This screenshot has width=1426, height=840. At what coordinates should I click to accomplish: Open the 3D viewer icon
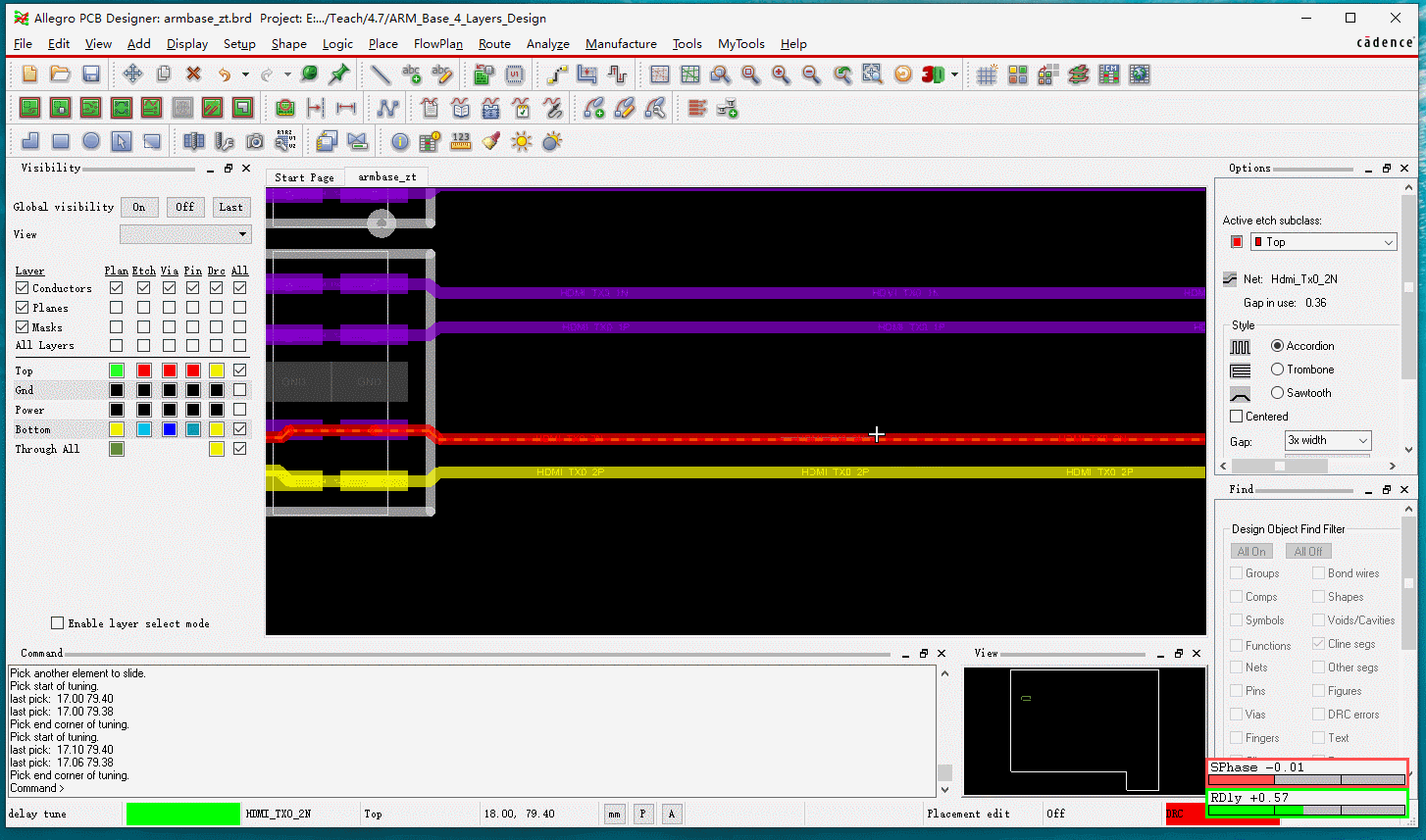933,74
